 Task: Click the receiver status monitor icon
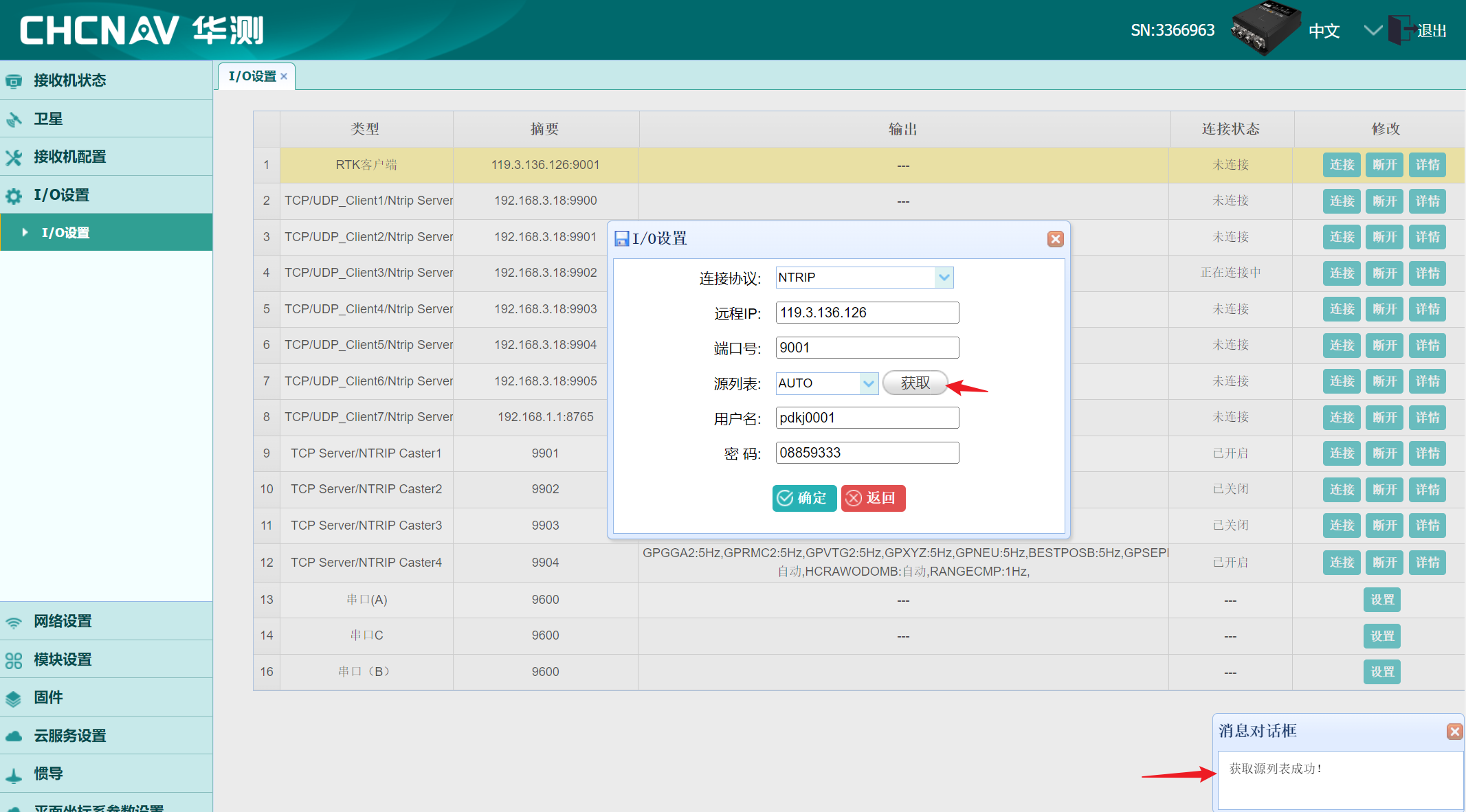(x=14, y=81)
